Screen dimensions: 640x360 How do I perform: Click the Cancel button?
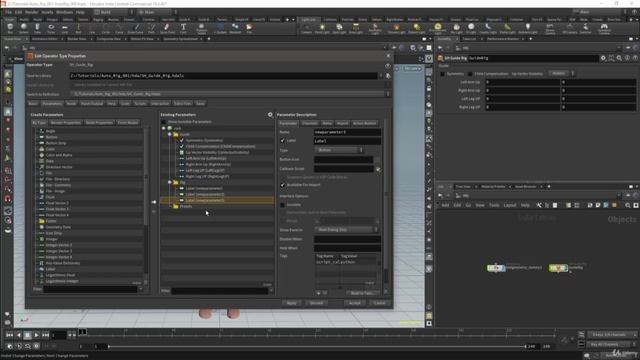(x=380, y=303)
